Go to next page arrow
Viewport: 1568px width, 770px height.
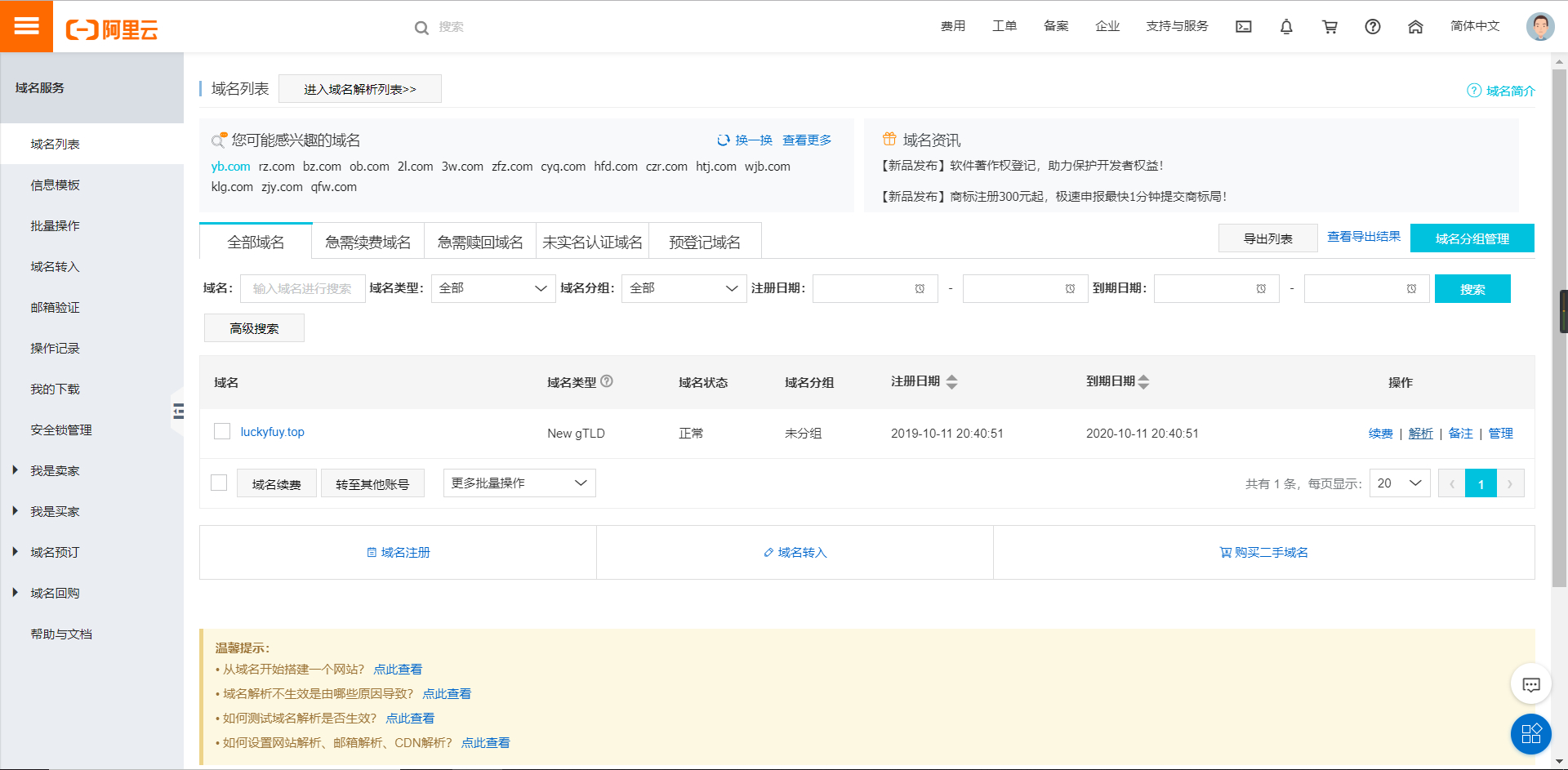click(1510, 483)
